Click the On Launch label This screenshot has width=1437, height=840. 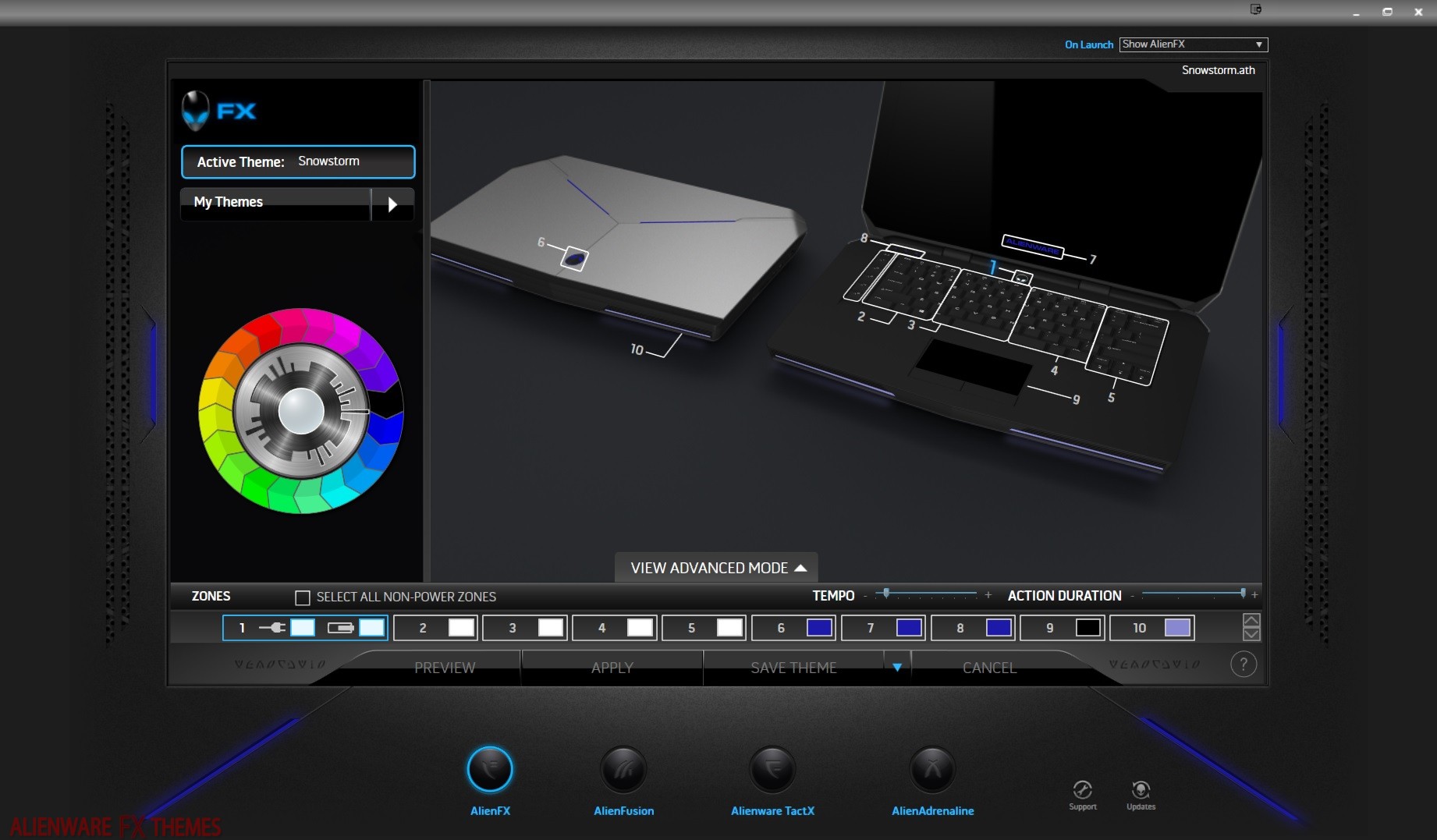(x=1088, y=44)
